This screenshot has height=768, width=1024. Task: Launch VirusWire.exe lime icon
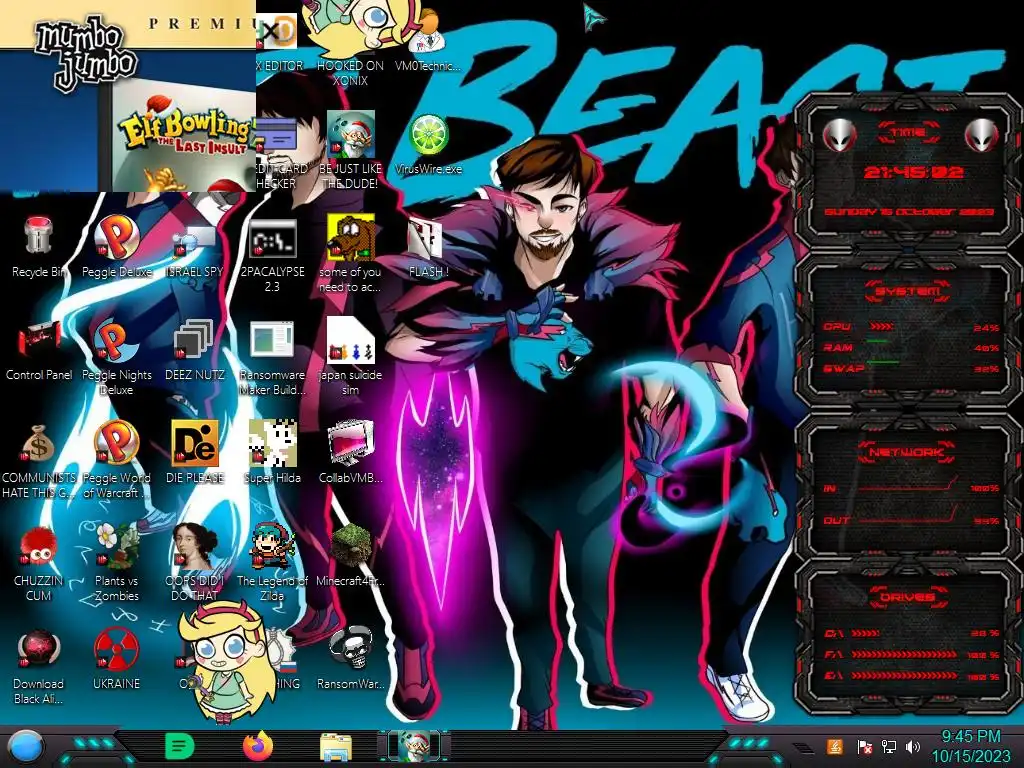coord(428,144)
